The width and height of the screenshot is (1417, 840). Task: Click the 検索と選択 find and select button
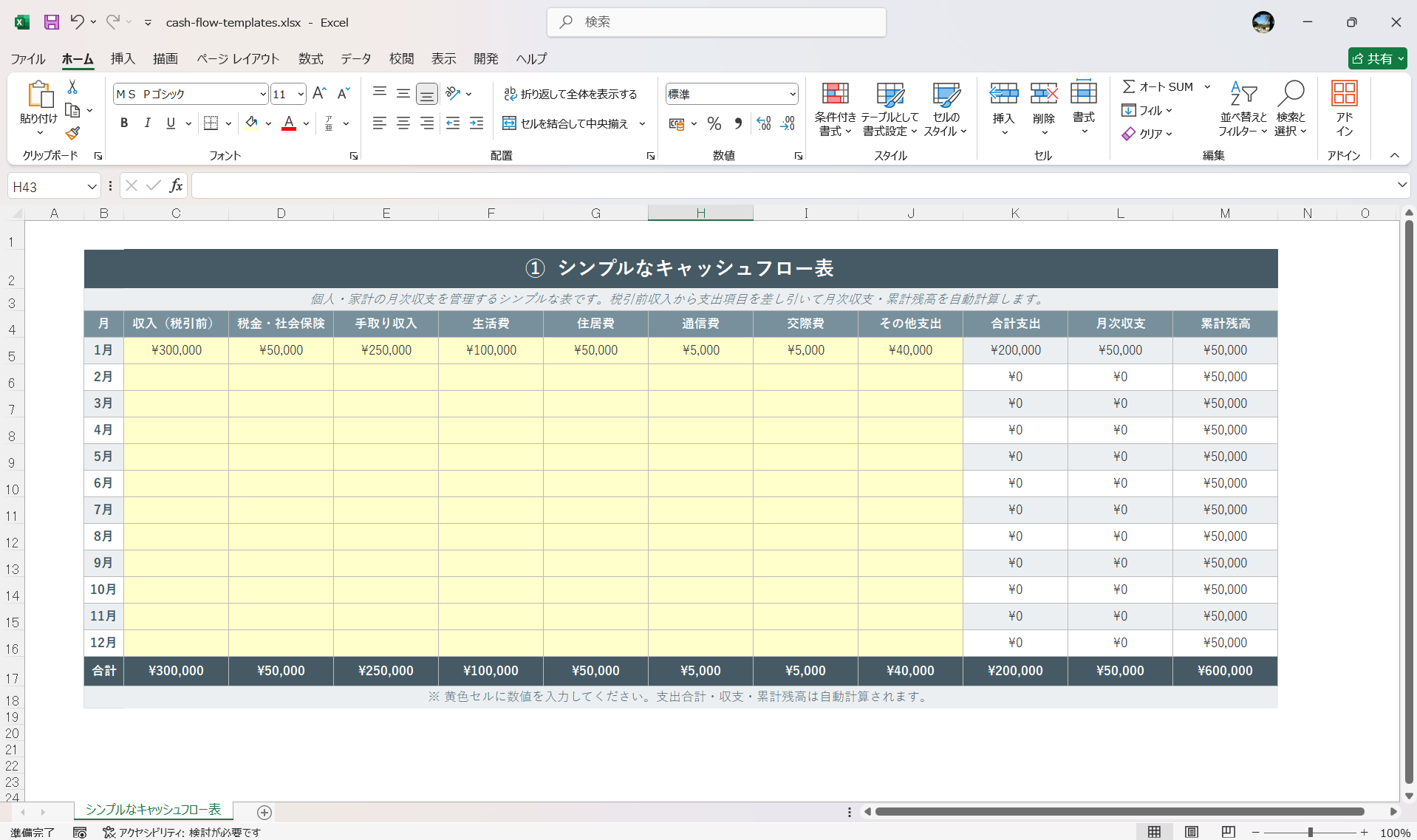pyautogui.click(x=1291, y=109)
